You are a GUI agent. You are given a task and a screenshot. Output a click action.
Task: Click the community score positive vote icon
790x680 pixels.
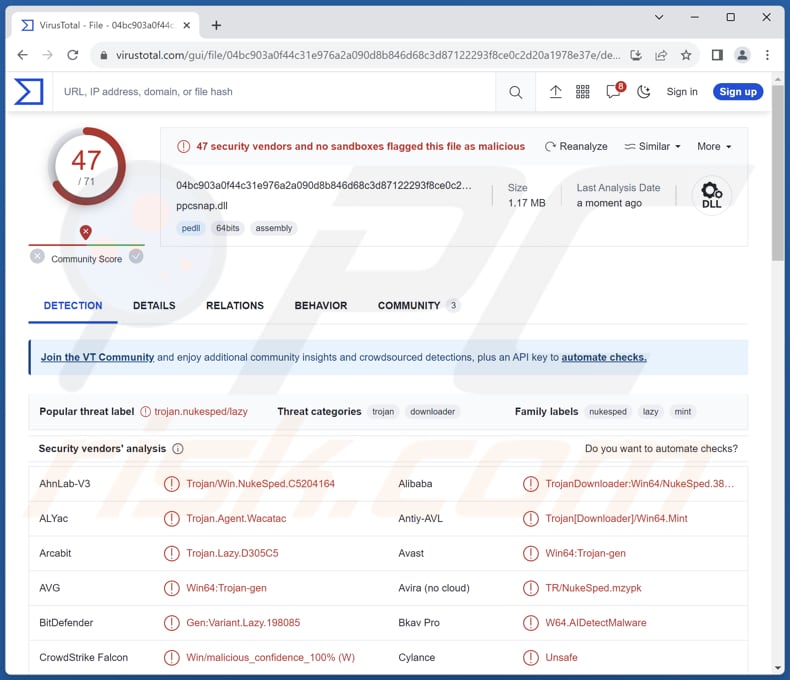click(x=136, y=256)
